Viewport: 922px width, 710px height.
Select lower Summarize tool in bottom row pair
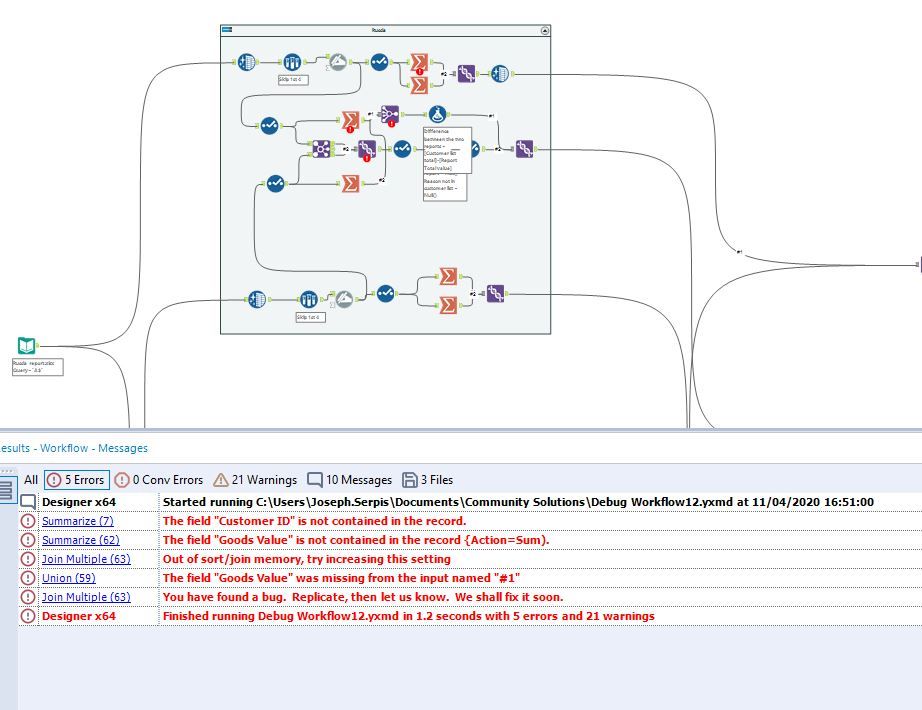(x=448, y=305)
